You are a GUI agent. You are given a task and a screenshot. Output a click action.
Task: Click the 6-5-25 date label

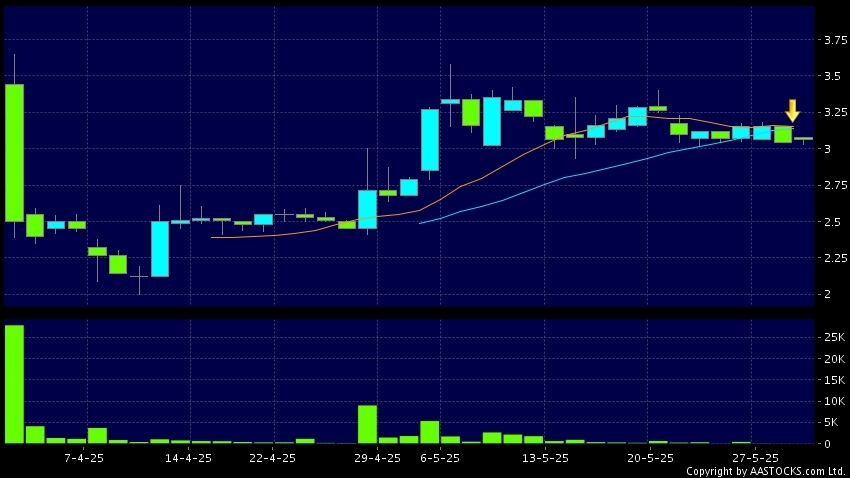(440, 458)
